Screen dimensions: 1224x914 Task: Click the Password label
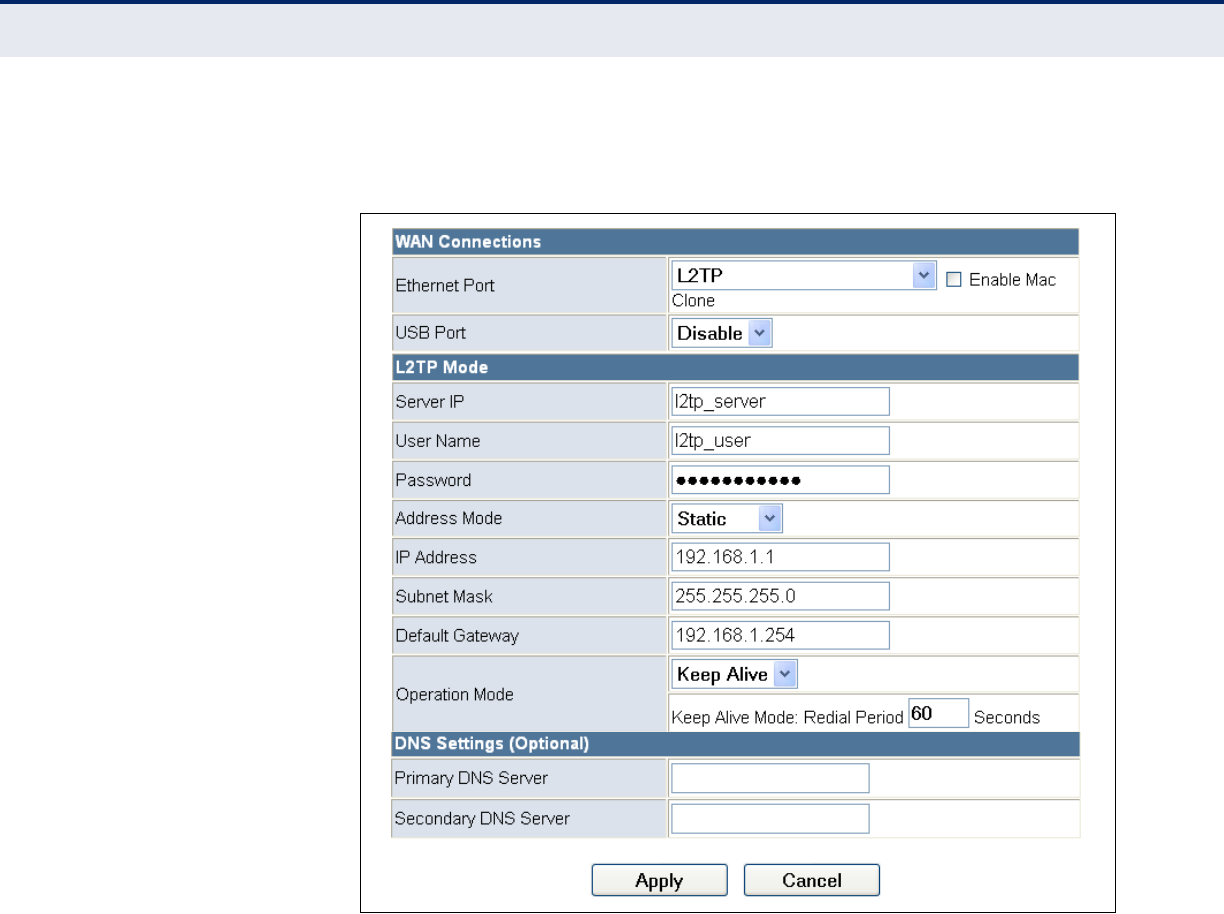point(433,480)
